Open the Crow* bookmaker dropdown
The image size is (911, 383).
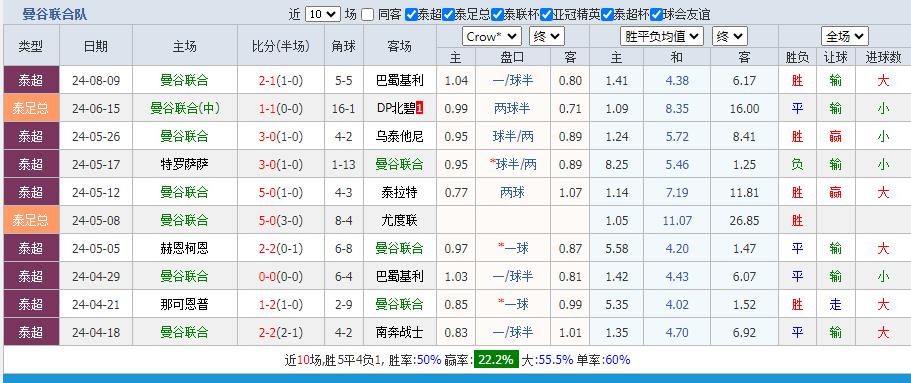[492, 37]
